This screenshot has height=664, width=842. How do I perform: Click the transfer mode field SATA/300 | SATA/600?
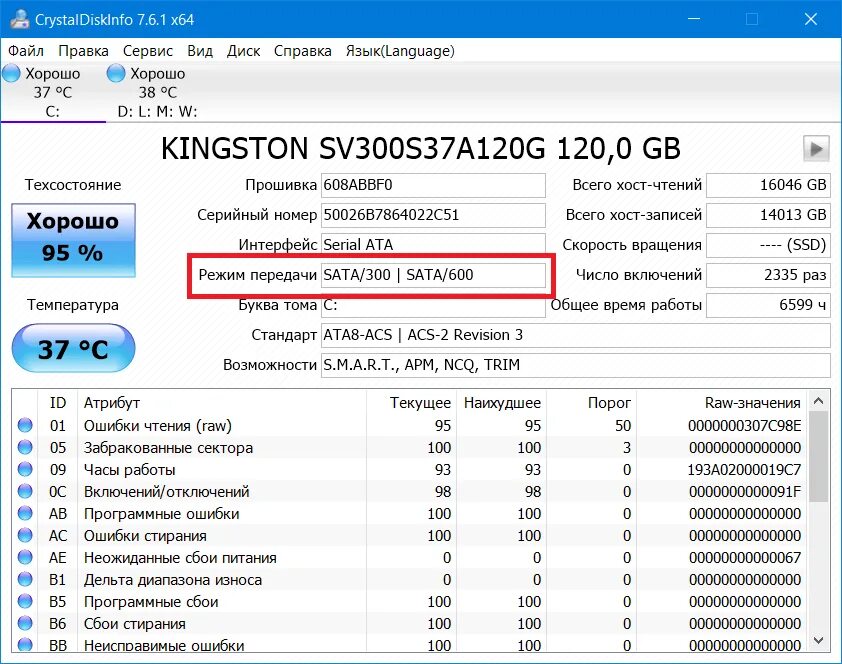click(433, 275)
